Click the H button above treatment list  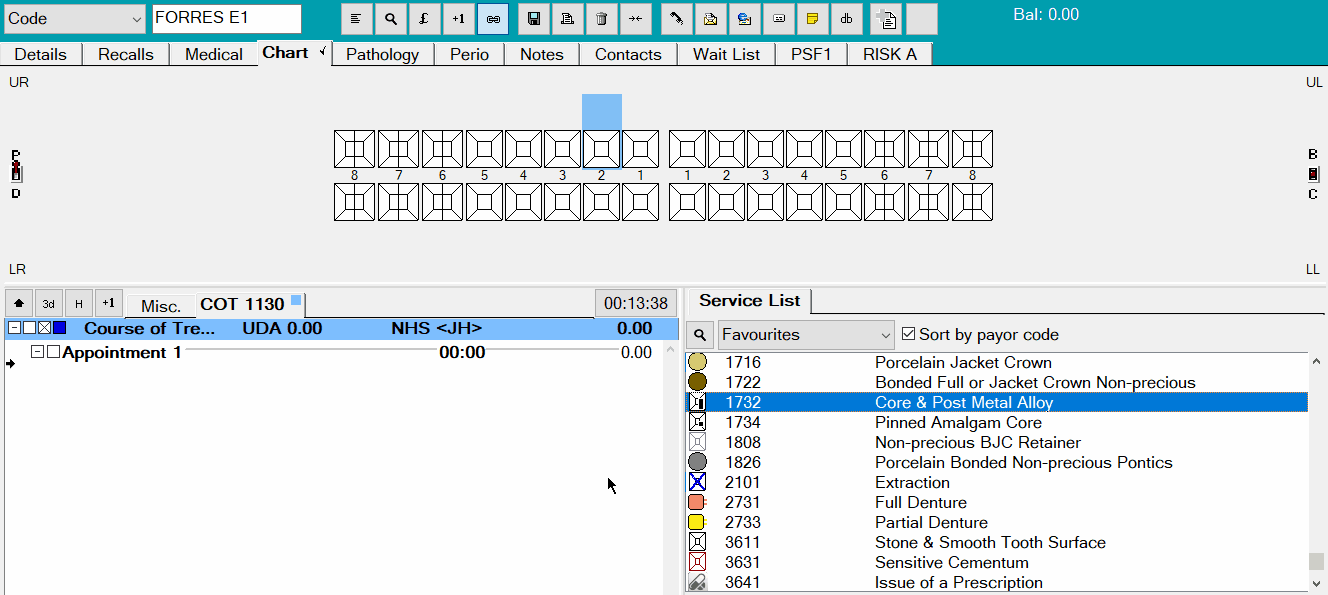pyautogui.click(x=79, y=304)
